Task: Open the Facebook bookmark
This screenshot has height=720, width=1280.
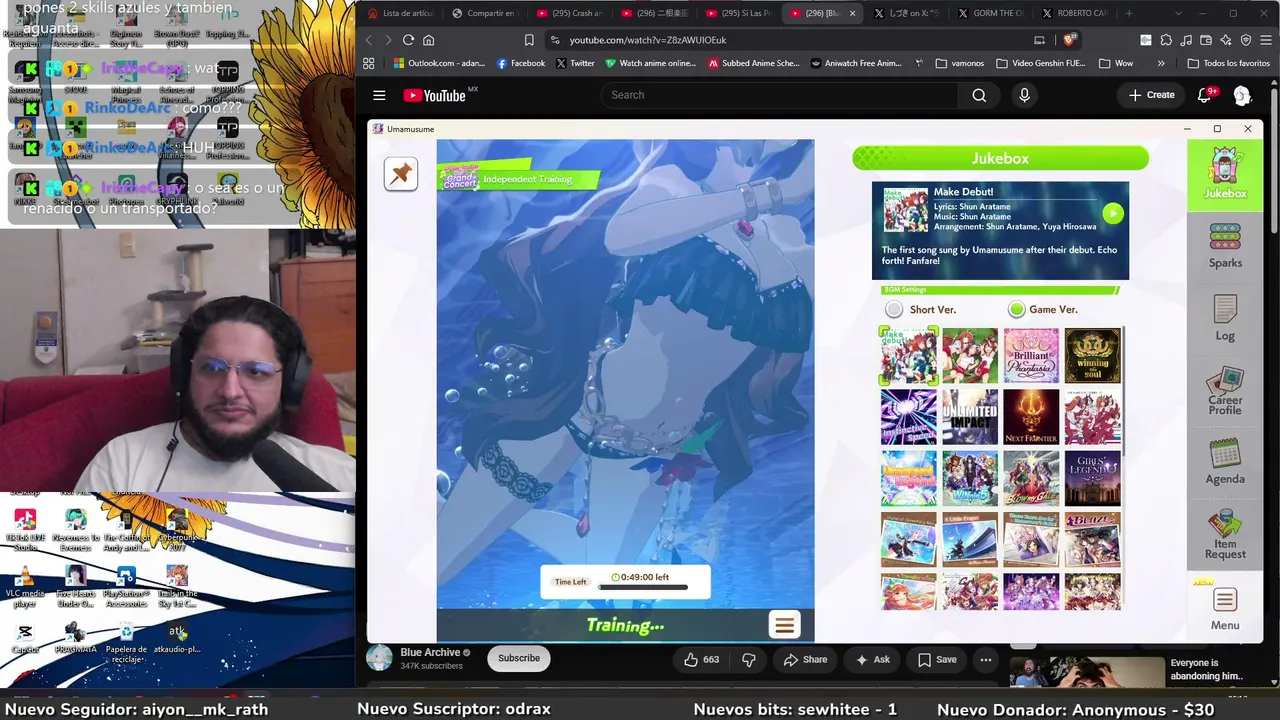Action: click(x=521, y=63)
